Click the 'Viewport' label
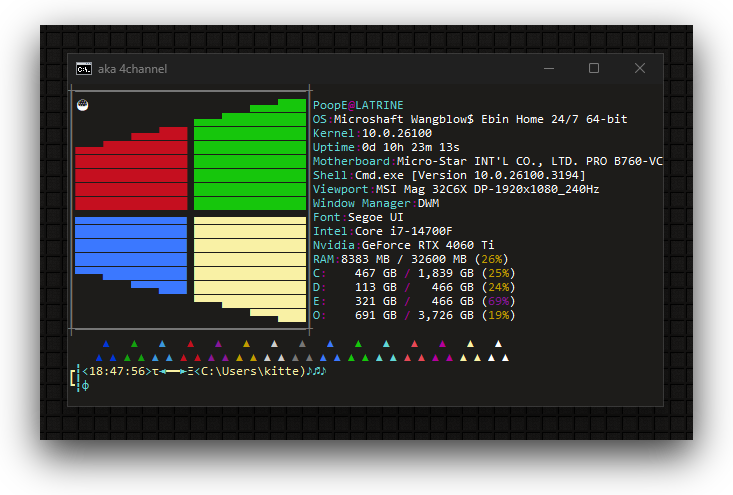The image size is (733, 495). pyautogui.click(x=340, y=189)
